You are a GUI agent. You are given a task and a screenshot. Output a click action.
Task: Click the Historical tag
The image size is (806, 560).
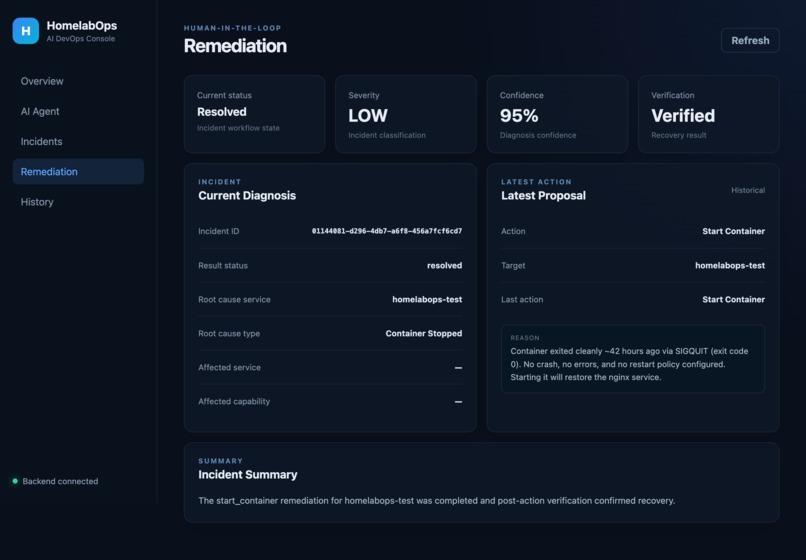click(748, 190)
